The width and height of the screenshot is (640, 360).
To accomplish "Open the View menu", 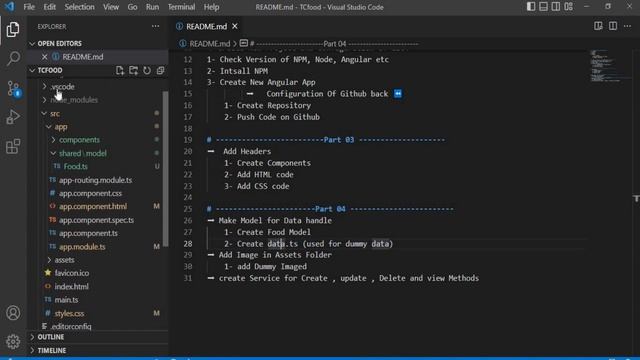I will (x=111, y=7).
